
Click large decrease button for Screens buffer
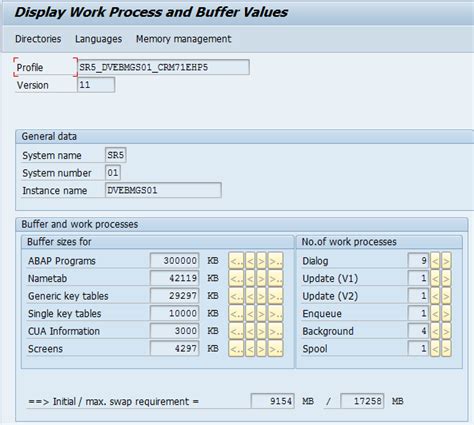[236, 349]
